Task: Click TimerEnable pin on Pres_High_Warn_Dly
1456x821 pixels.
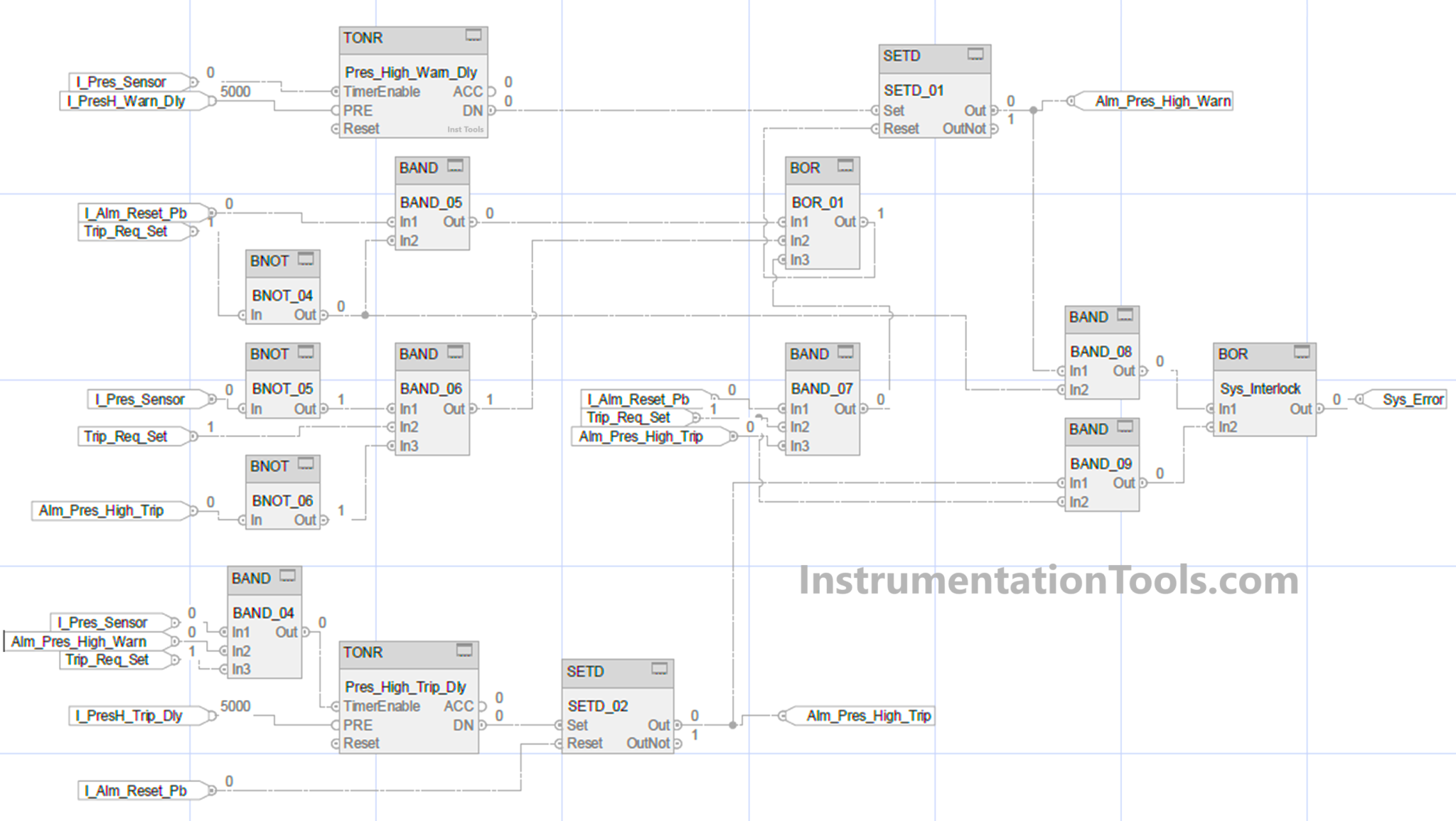Action: pos(336,92)
